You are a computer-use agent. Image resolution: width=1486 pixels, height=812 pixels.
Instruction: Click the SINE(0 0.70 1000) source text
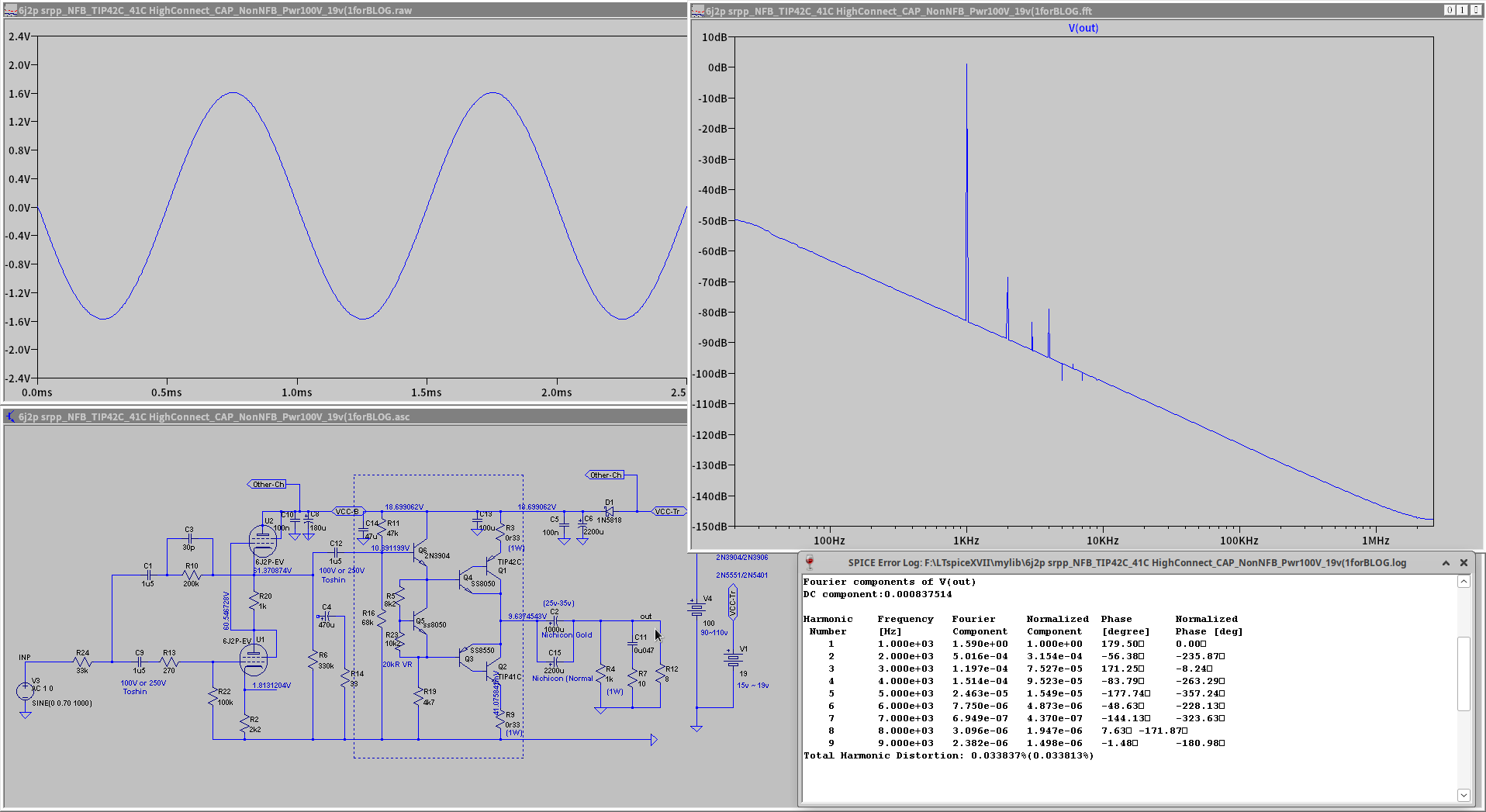pos(62,703)
